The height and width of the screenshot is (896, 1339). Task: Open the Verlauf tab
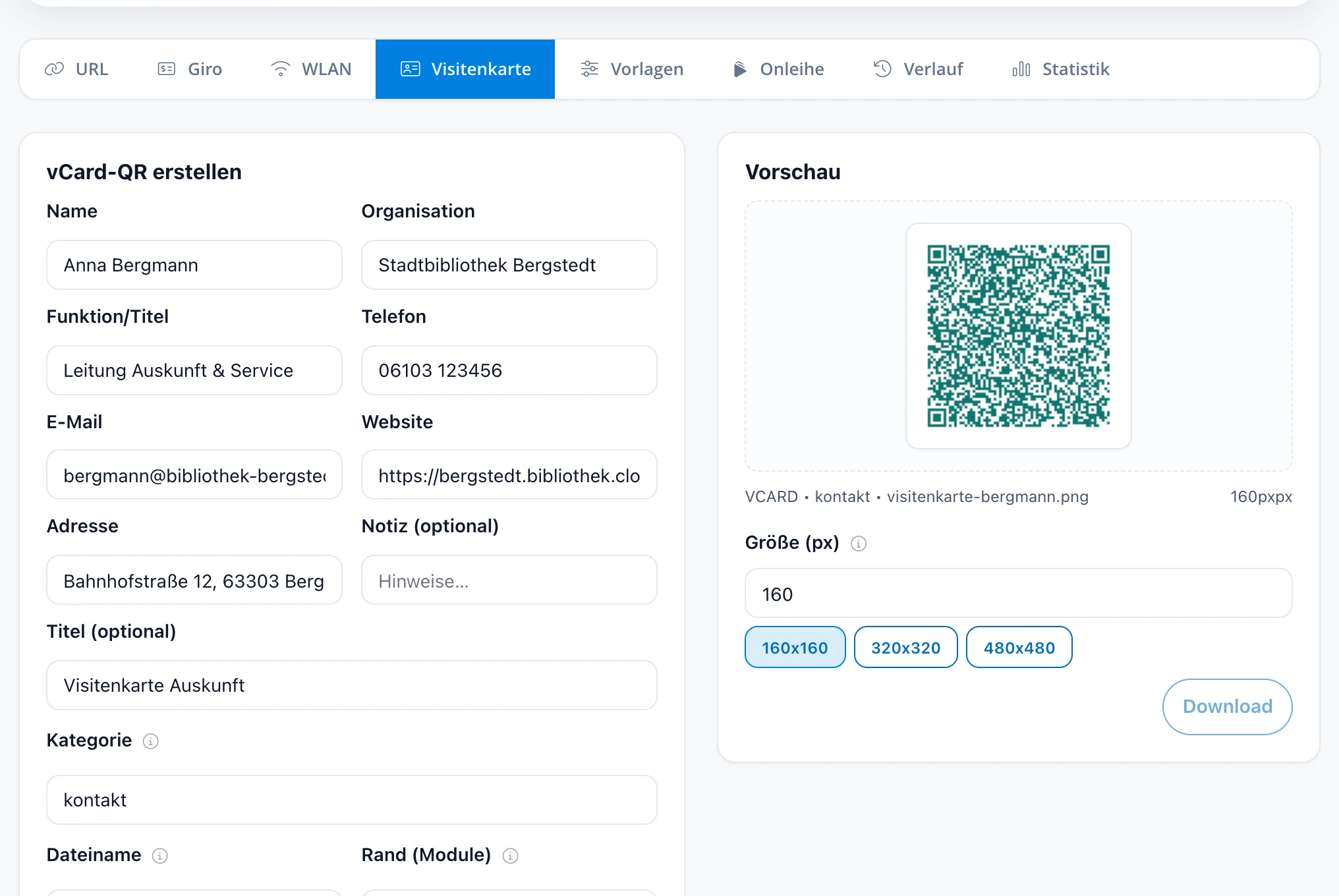point(918,69)
